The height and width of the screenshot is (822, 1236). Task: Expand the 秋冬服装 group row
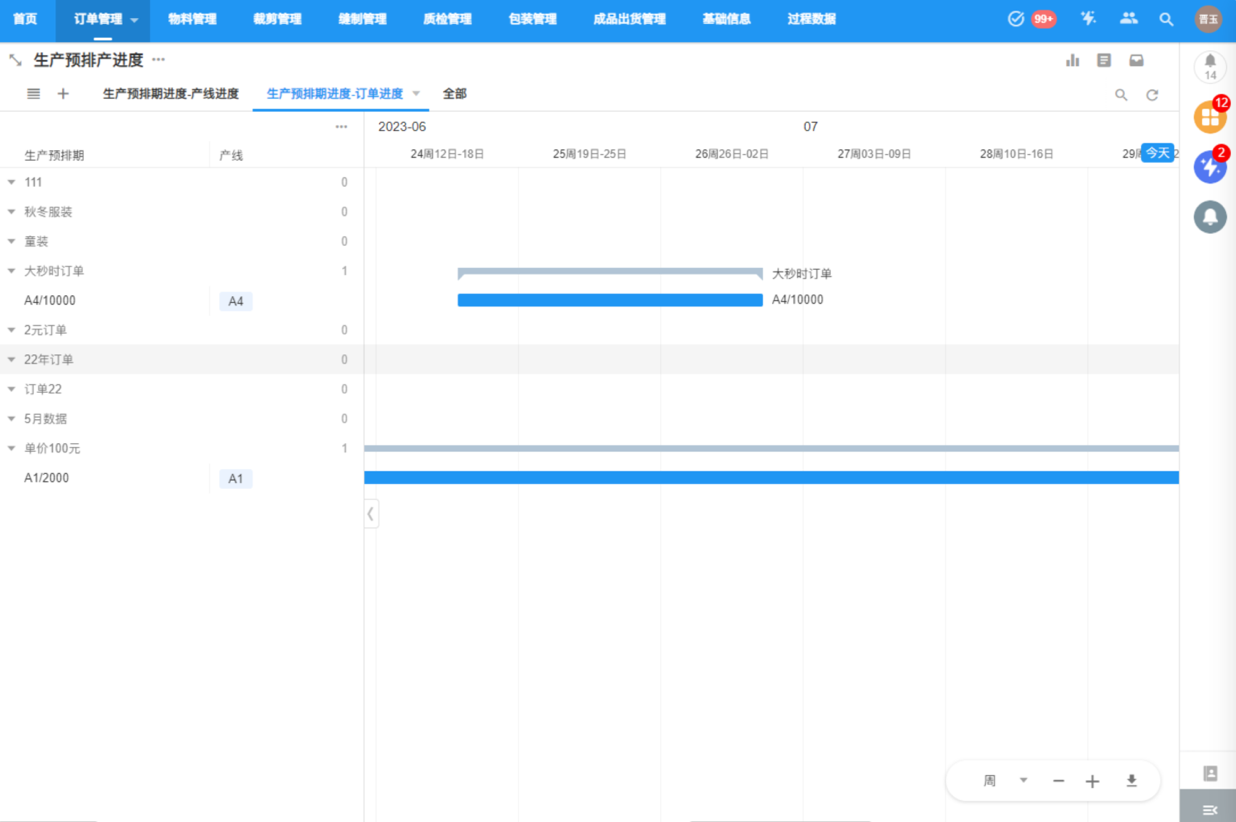(x=12, y=212)
